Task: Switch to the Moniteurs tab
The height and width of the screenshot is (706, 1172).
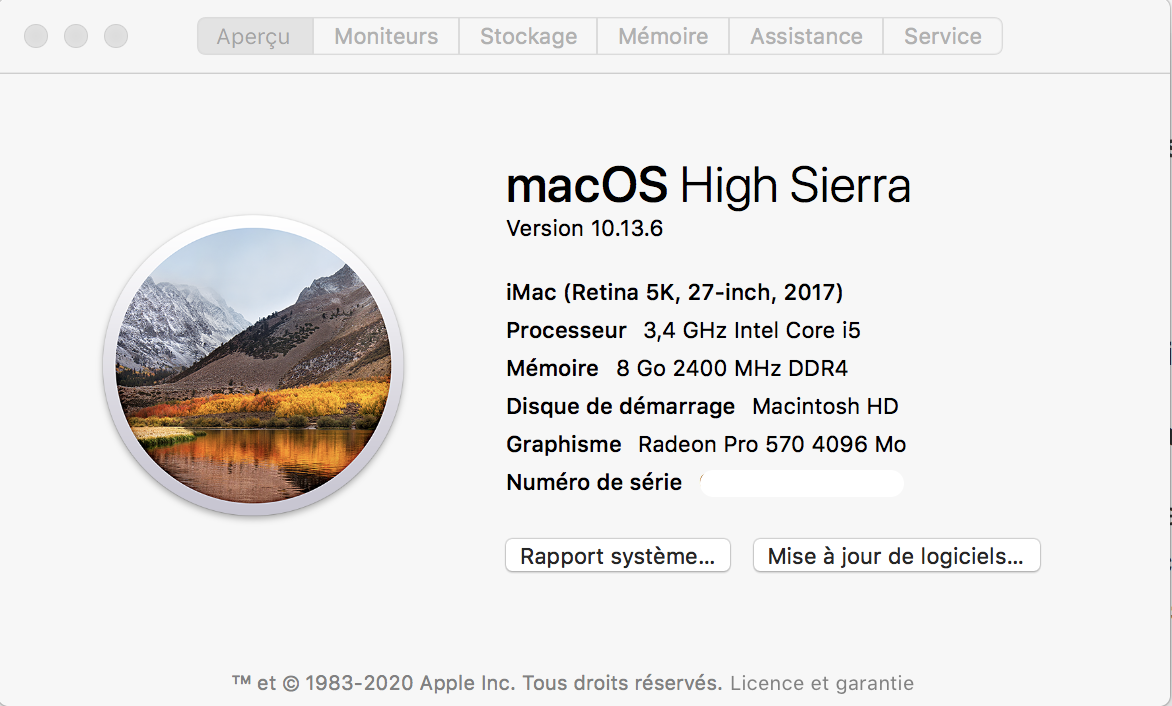Action: (386, 36)
